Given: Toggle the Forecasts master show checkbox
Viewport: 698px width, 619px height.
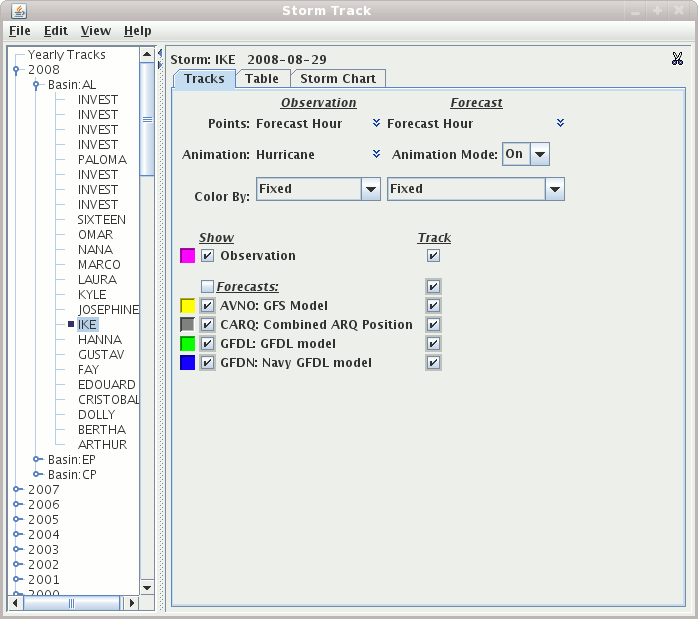Looking at the screenshot, I should click(207, 286).
